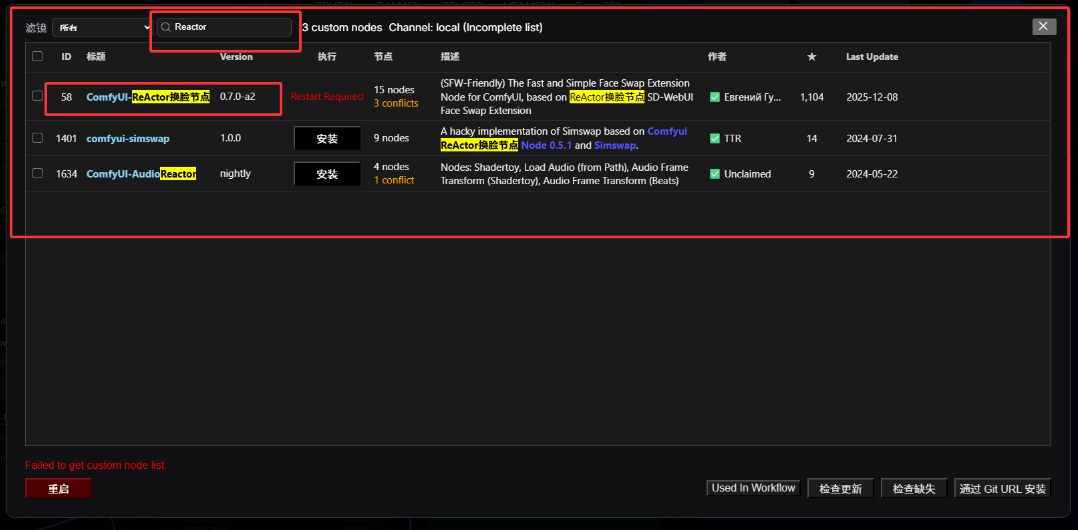Click the Used In Workflow button

click(x=754, y=488)
